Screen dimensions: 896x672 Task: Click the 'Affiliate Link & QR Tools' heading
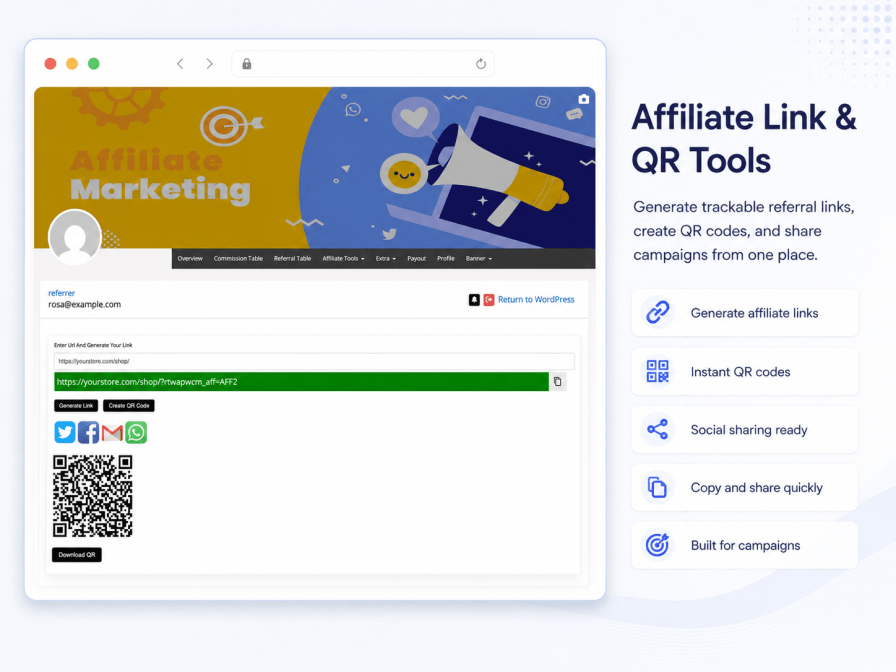[x=744, y=139]
